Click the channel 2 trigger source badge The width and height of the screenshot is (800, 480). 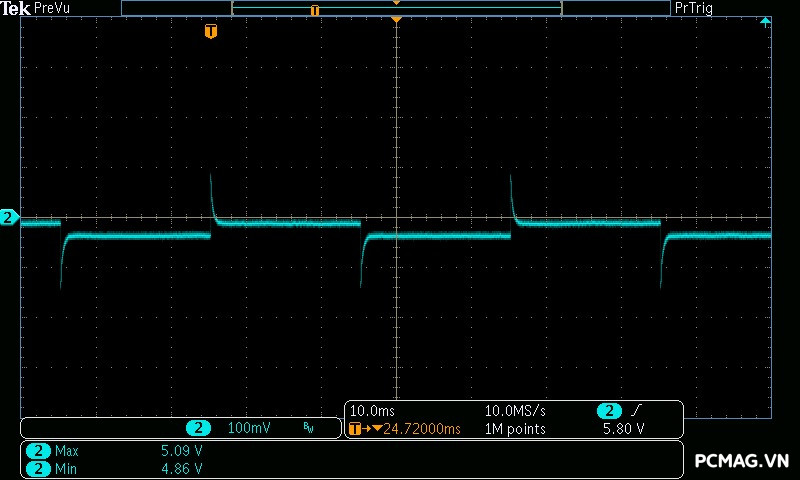tap(608, 411)
